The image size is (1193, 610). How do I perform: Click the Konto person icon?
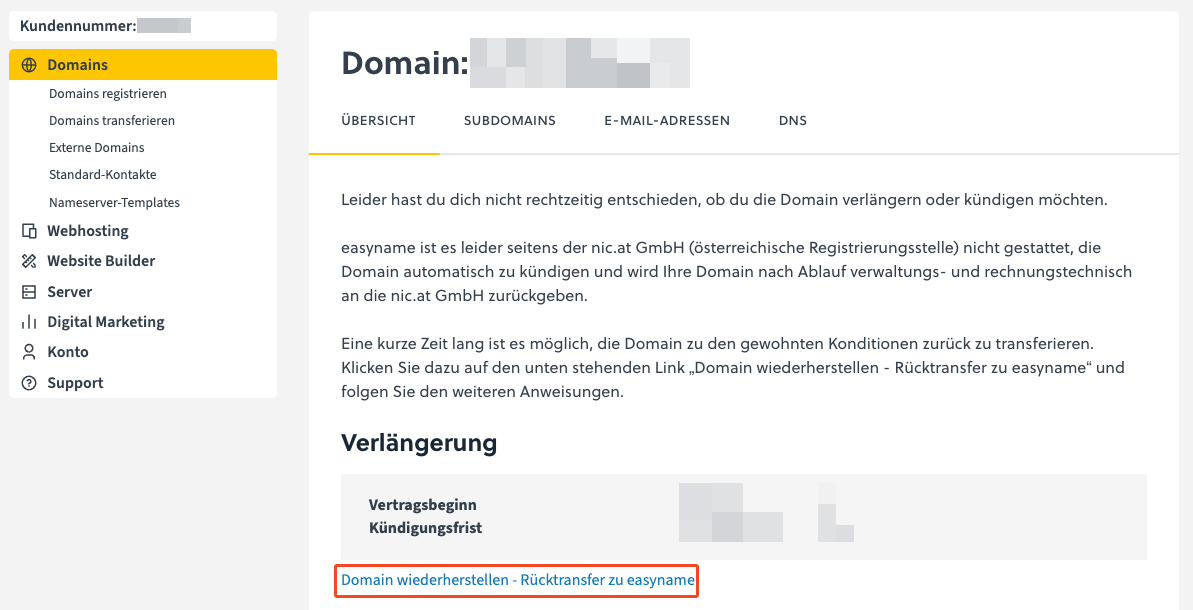[x=29, y=352]
